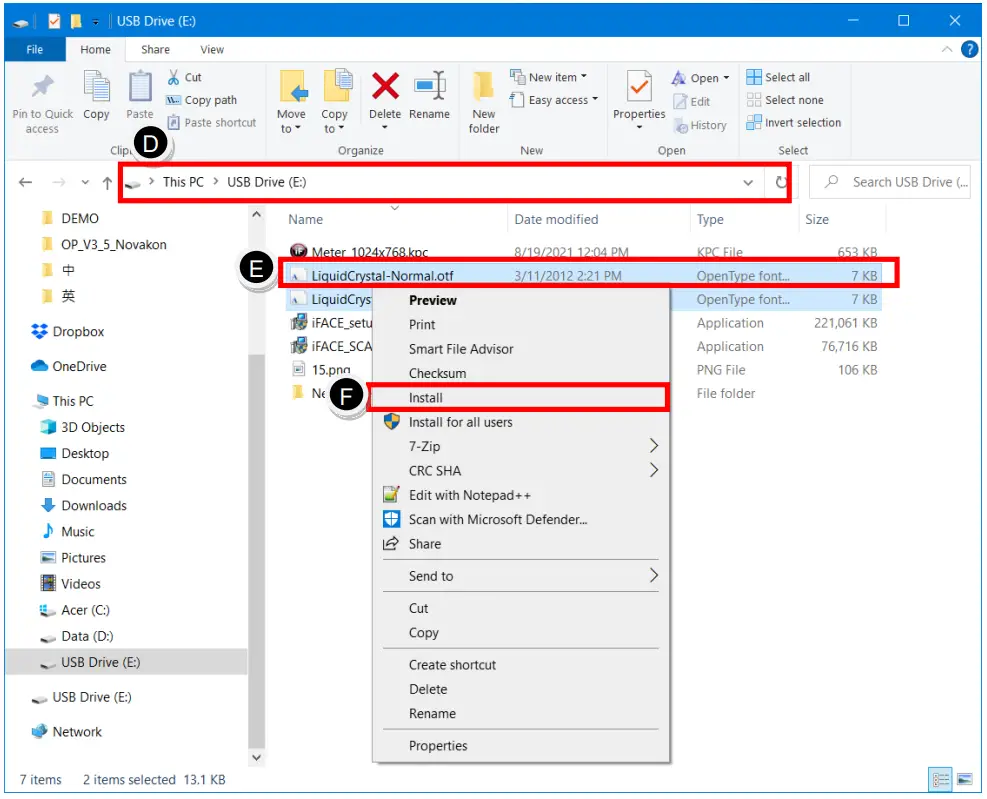Click the Search USB Drive field
Image resolution: width=987 pixels, height=799 pixels.
(x=889, y=183)
